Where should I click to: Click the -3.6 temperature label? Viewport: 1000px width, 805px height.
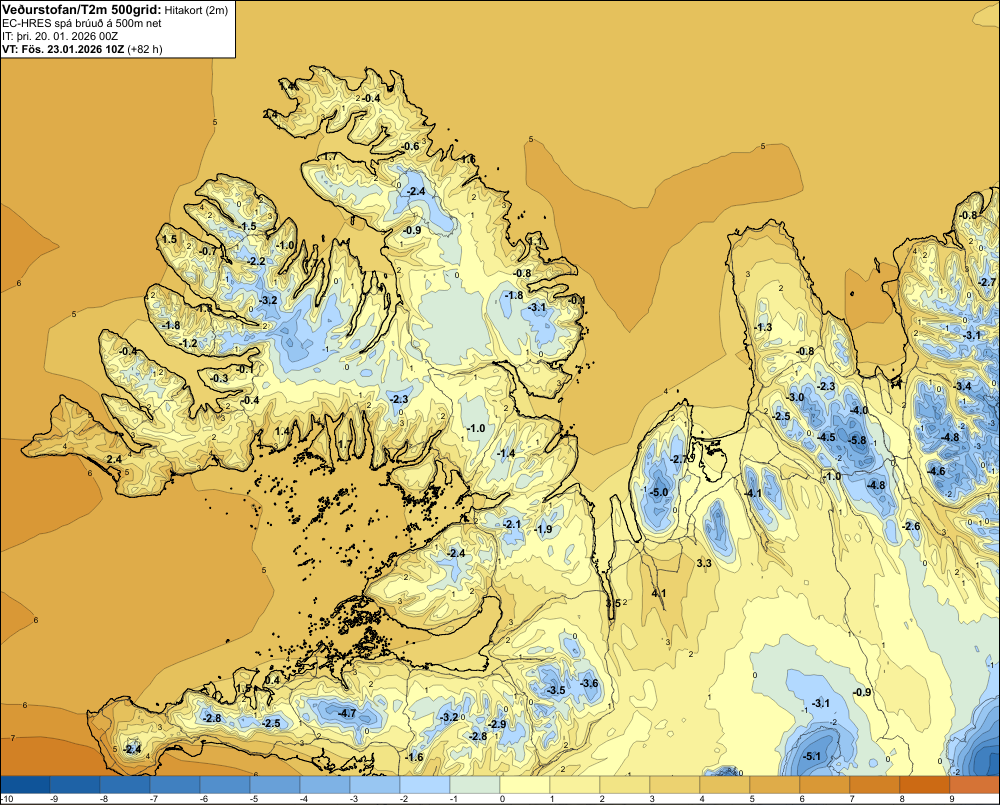[589, 683]
